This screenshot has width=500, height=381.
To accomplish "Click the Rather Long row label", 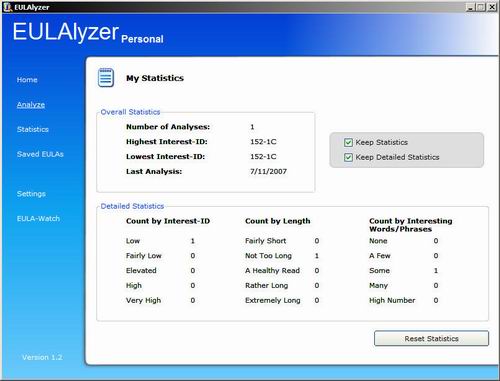I will click(x=266, y=285).
